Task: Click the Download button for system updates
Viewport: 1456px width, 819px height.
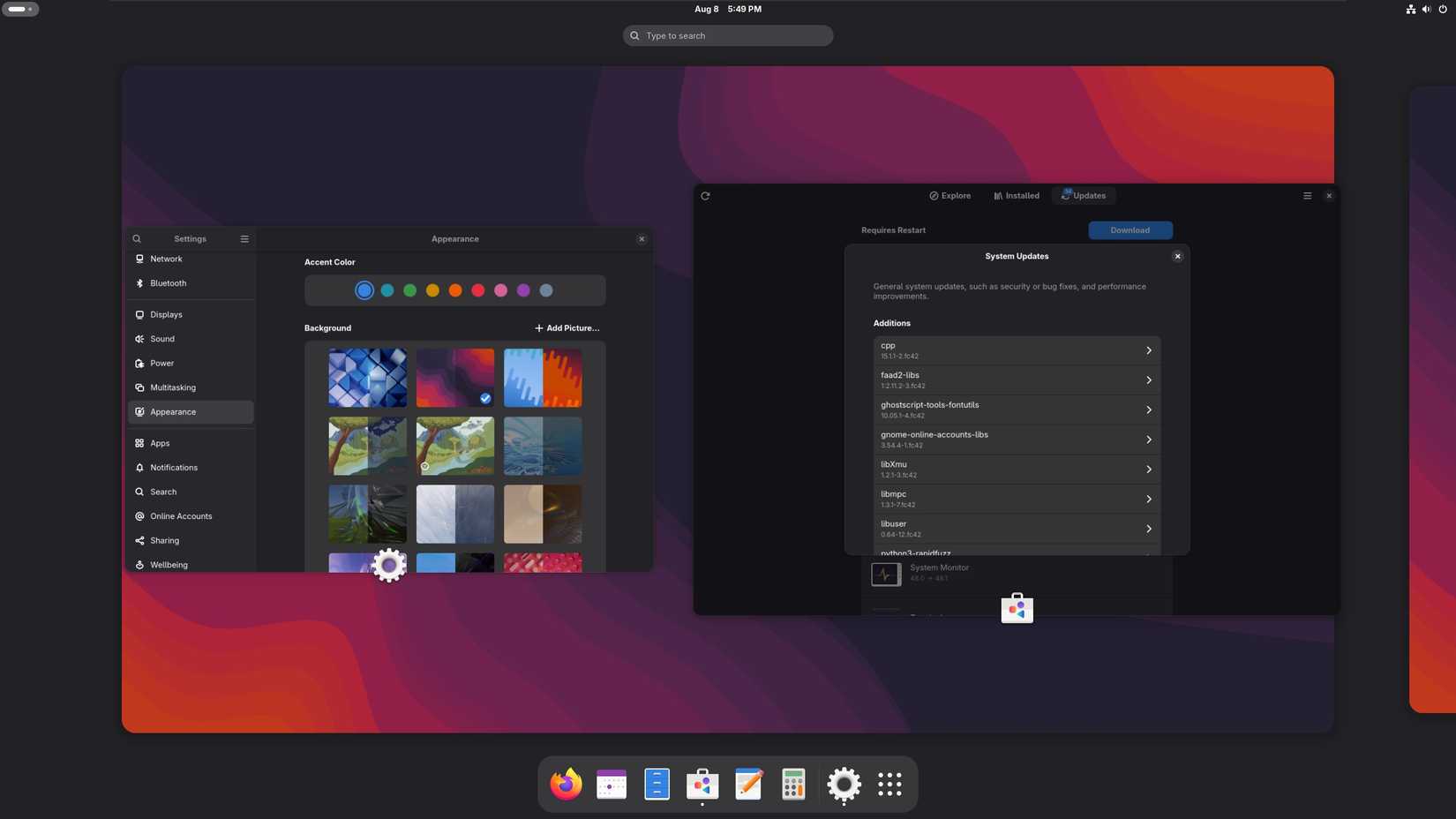Action: click(x=1130, y=230)
